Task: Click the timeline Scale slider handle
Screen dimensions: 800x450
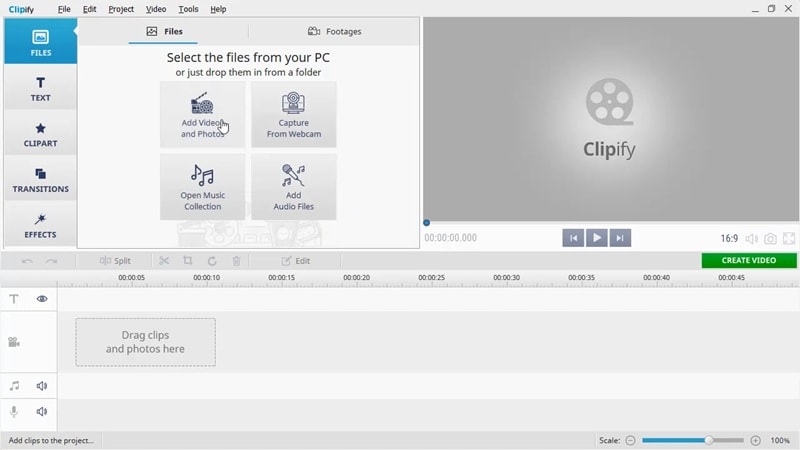Action: click(708, 440)
